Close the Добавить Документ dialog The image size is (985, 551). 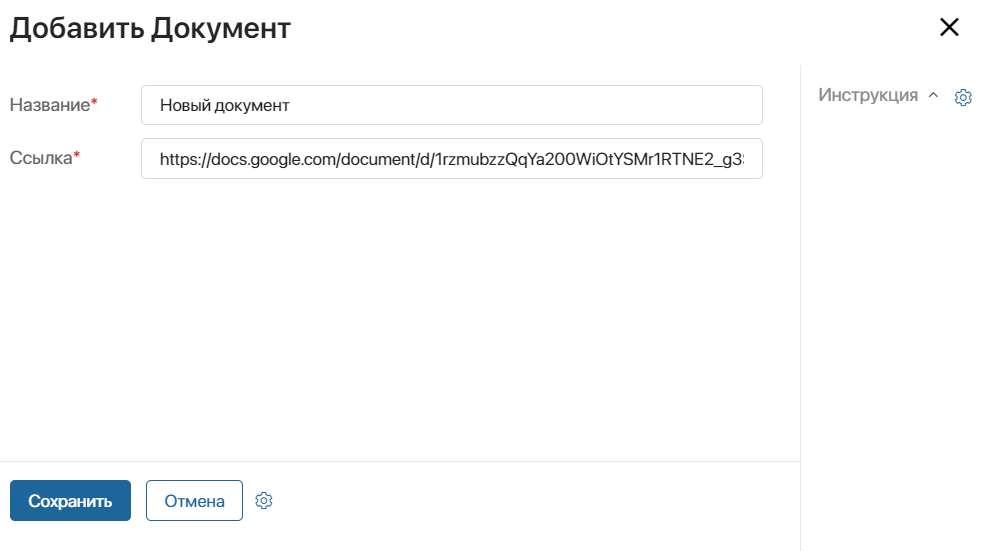[949, 27]
